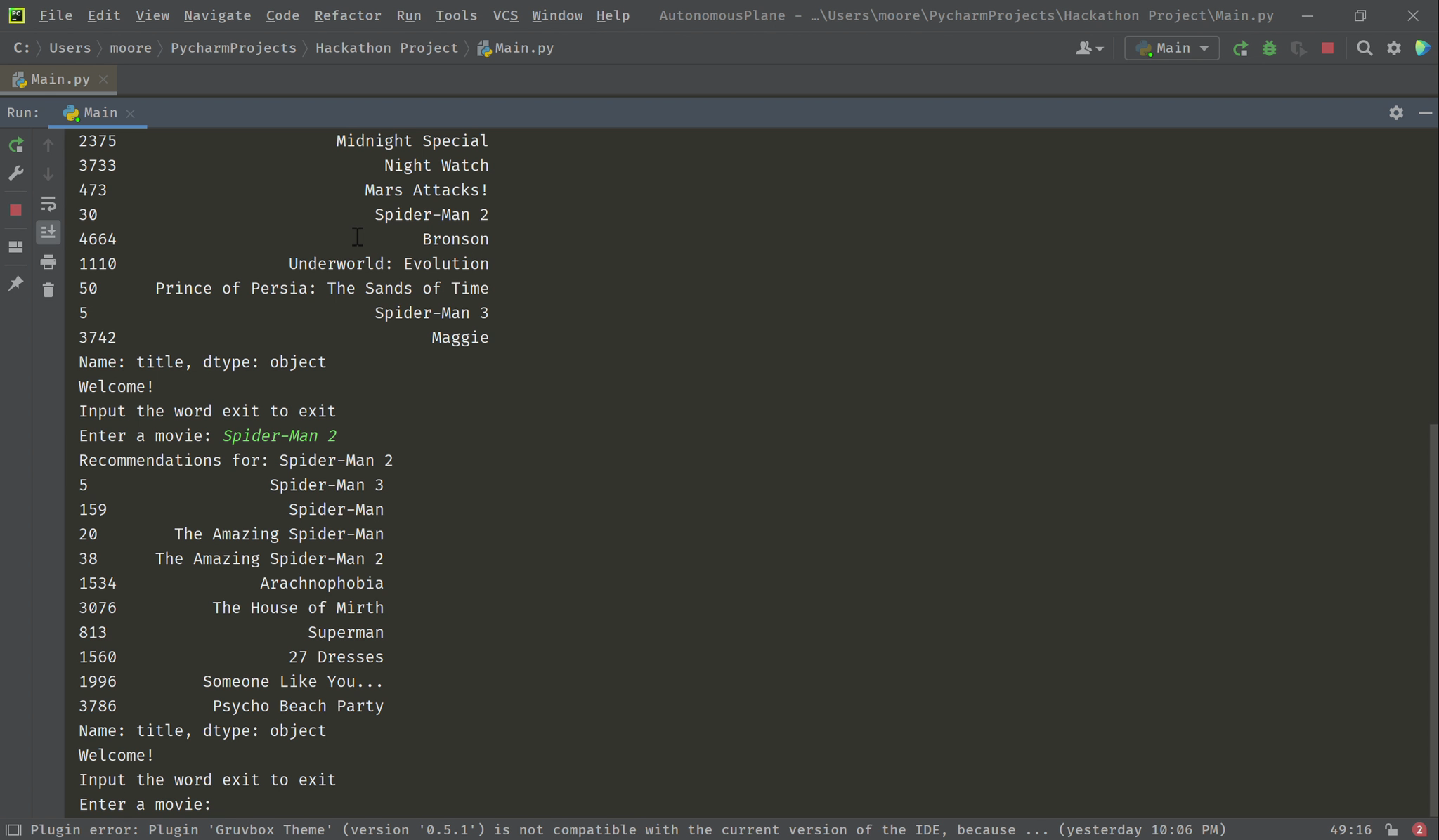Click the Plugin error status message

pyautogui.click(x=628, y=830)
